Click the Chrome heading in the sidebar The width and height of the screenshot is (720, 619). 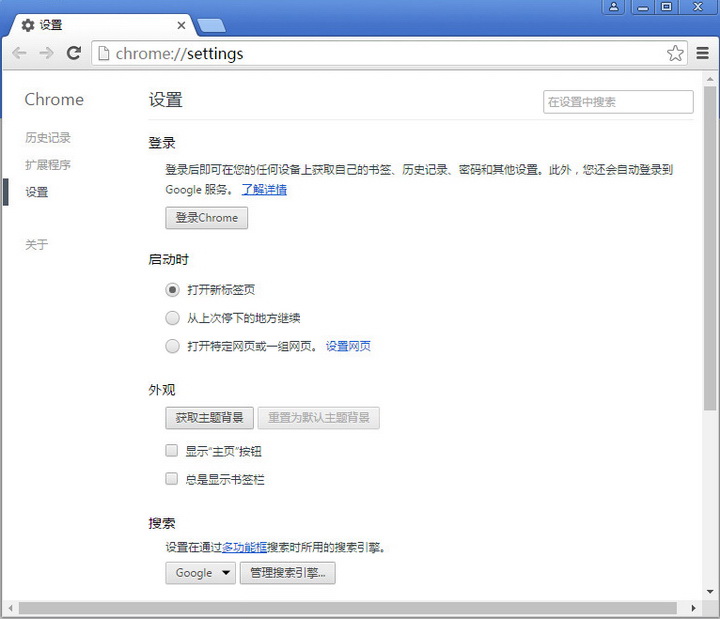click(x=54, y=100)
